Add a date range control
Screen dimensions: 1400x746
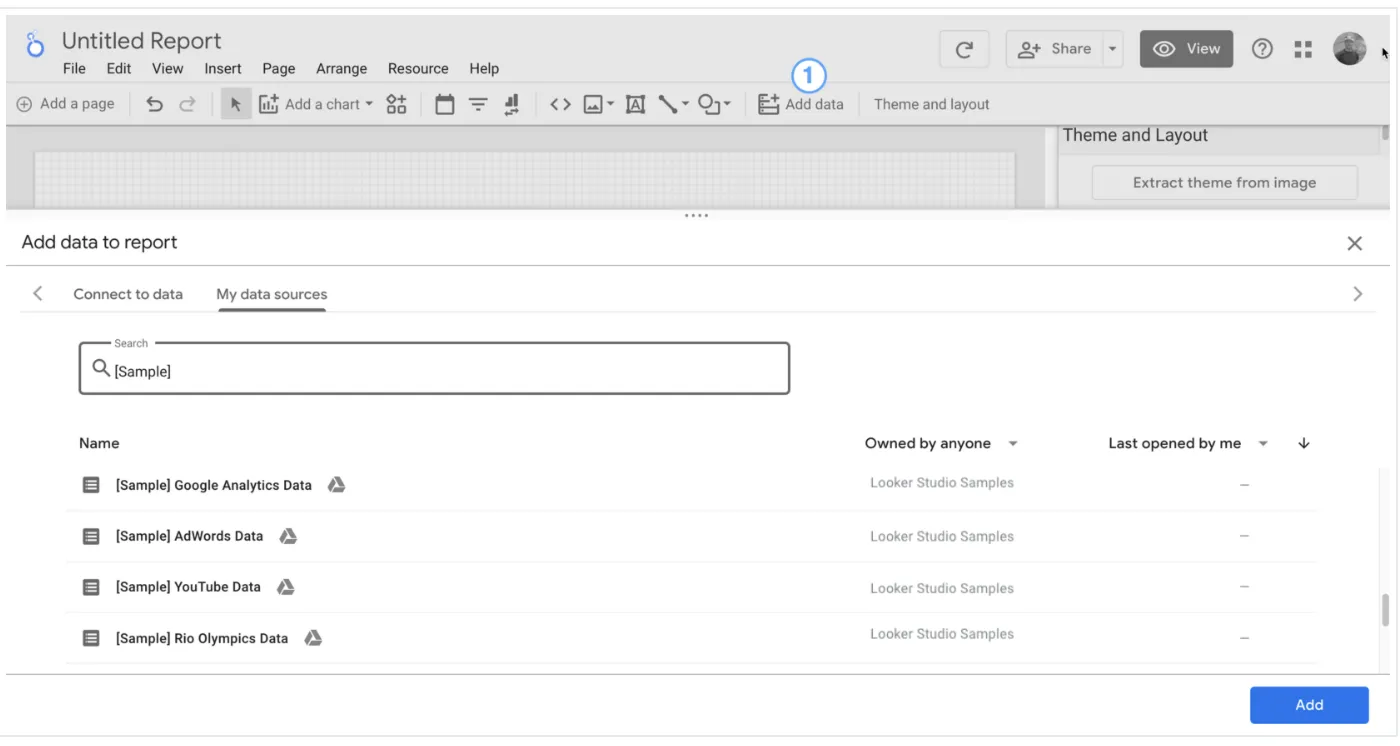[445, 104]
